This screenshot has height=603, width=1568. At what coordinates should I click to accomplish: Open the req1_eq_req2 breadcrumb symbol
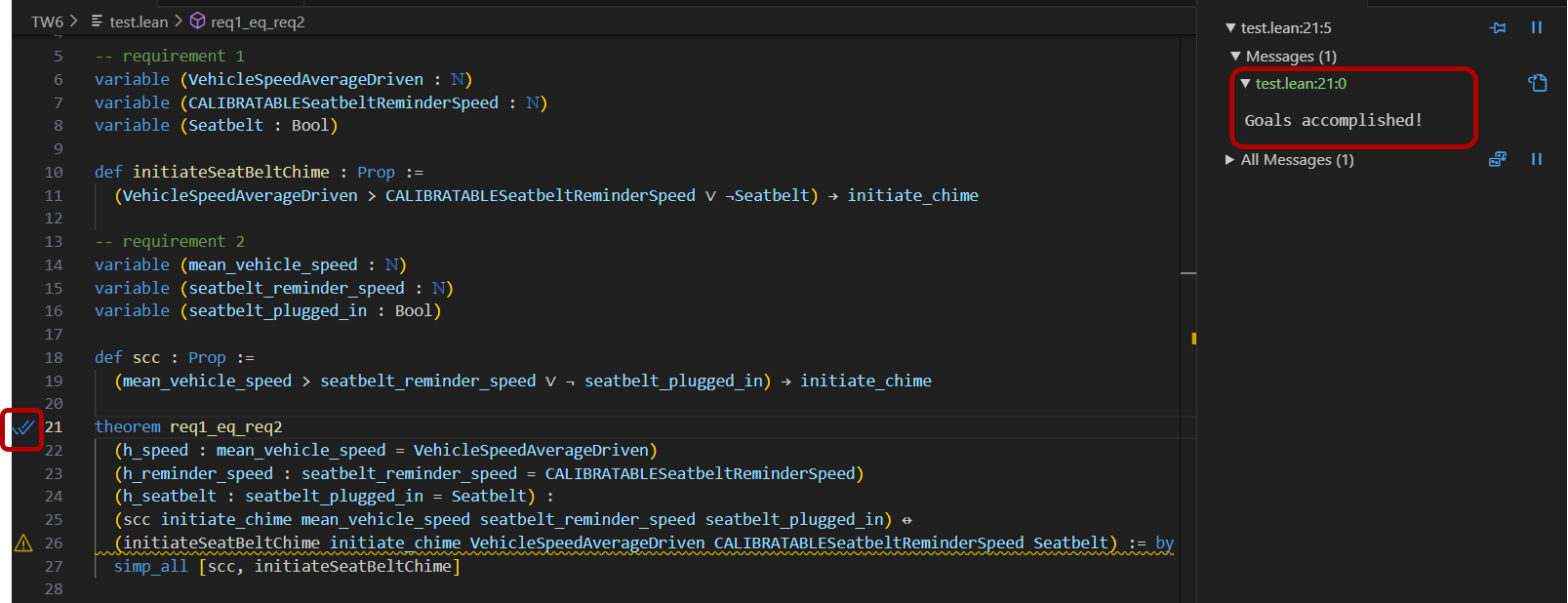[x=258, y=21]
